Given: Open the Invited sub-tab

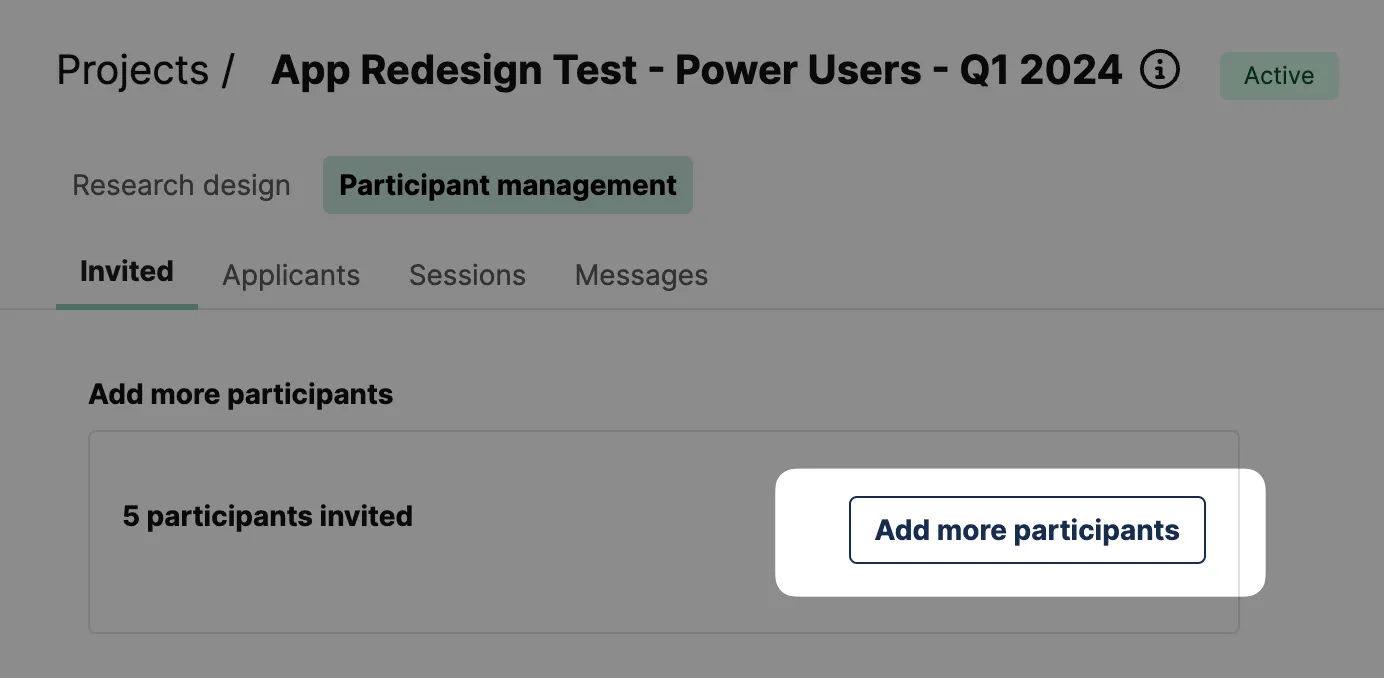Looking at the screenshot, I should [127, 271].
